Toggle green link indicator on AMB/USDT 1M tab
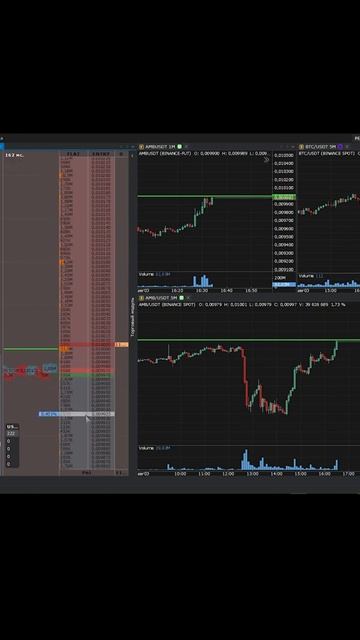Screen dimensions: 360x640 point(180,147)
